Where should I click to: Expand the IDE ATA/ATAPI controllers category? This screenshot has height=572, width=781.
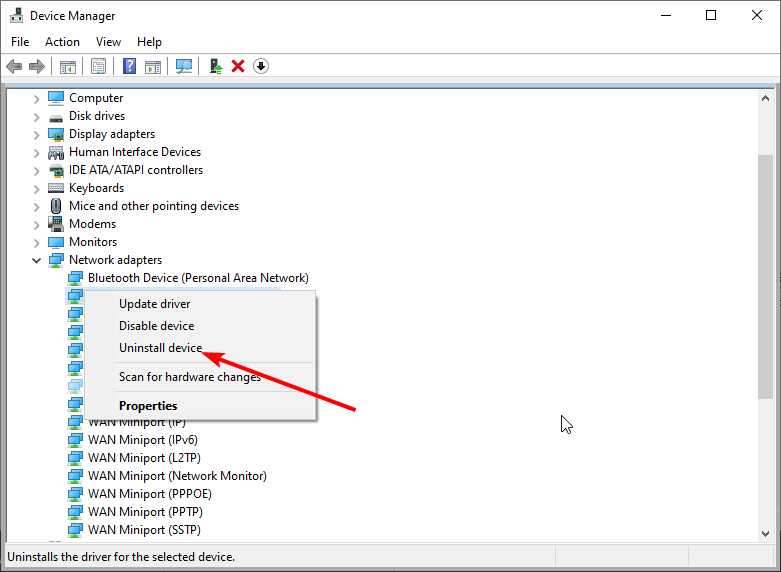(x=36, y=170)
